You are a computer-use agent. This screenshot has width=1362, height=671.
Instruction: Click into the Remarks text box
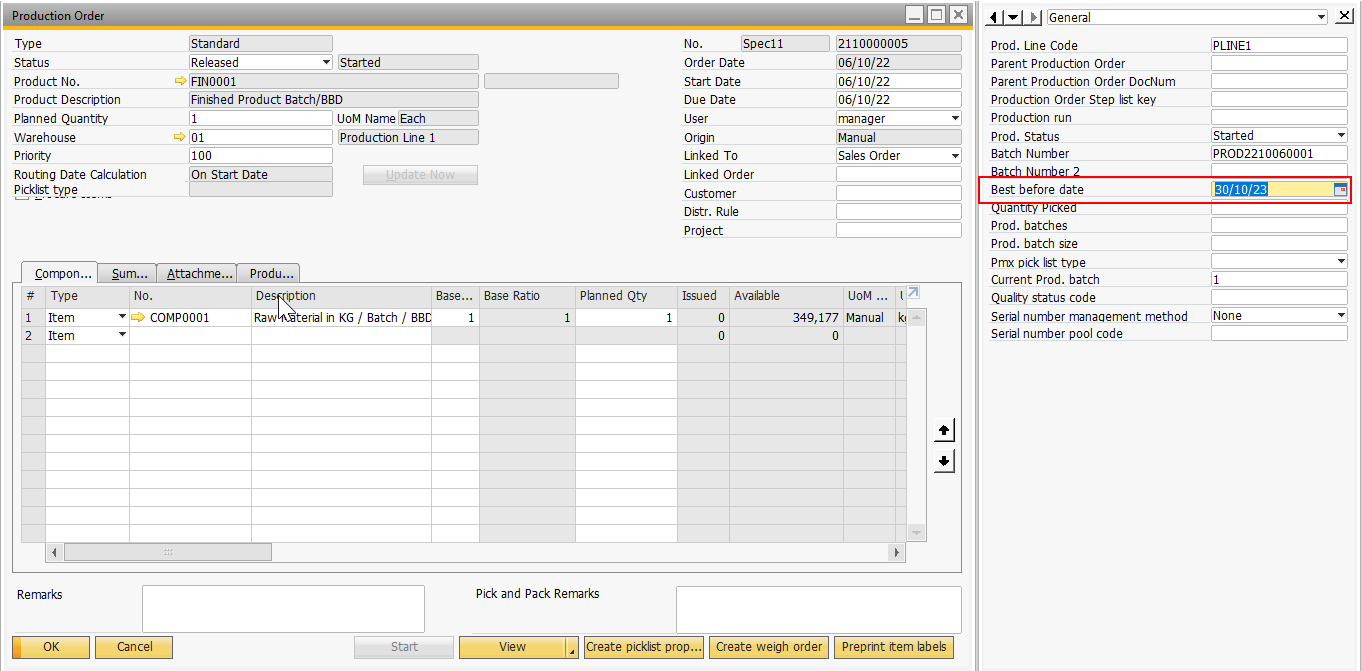click(283, 609)
